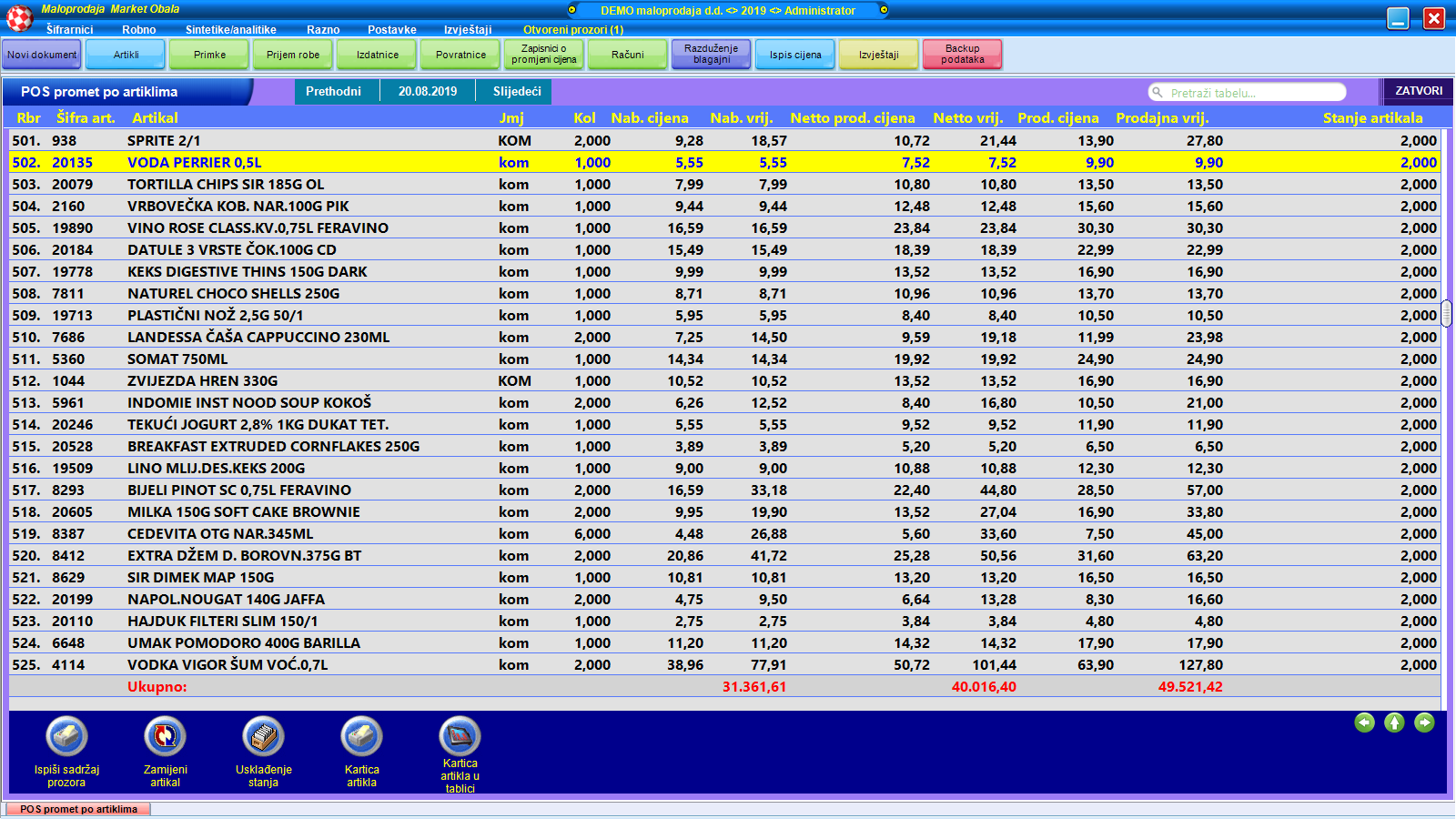Click the Ispiši sadržaj prozora printer icon

click(x=66, y=736)
